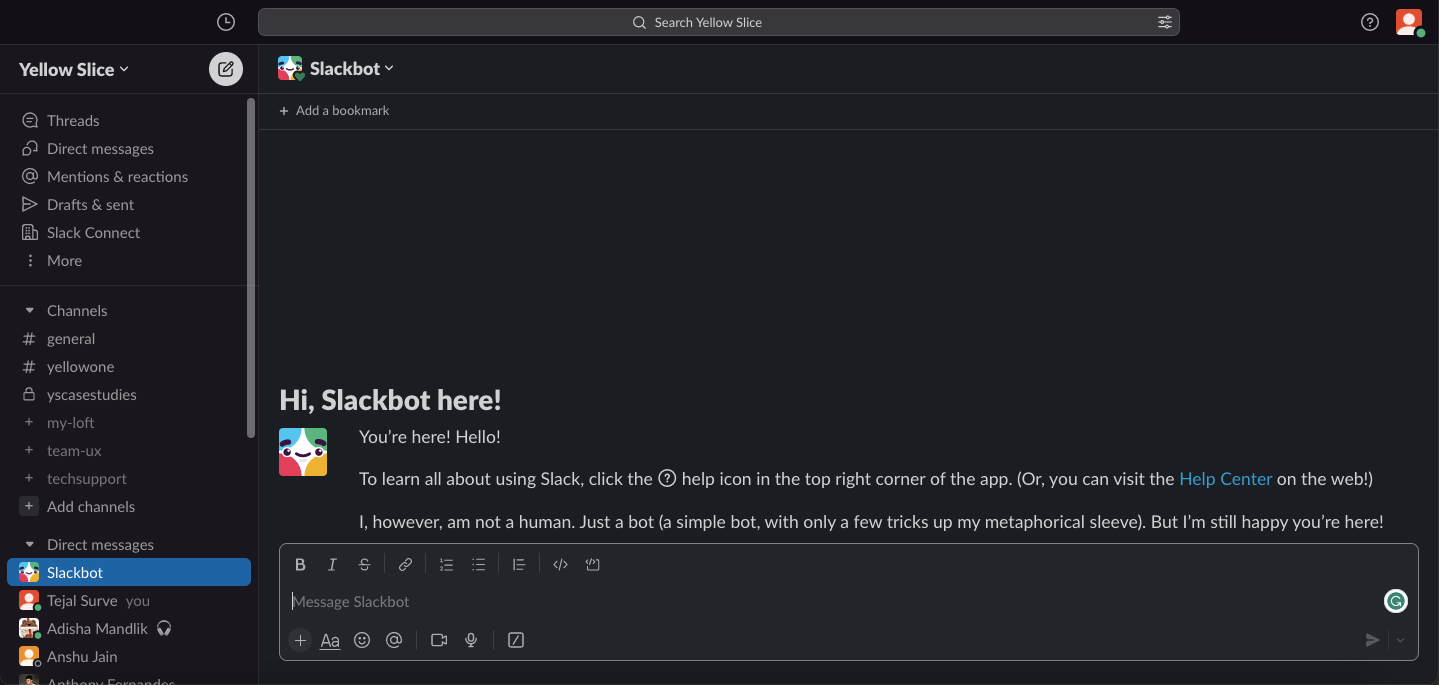
Task: Open the slash shortcuts icon
Action: click(516, 640)
